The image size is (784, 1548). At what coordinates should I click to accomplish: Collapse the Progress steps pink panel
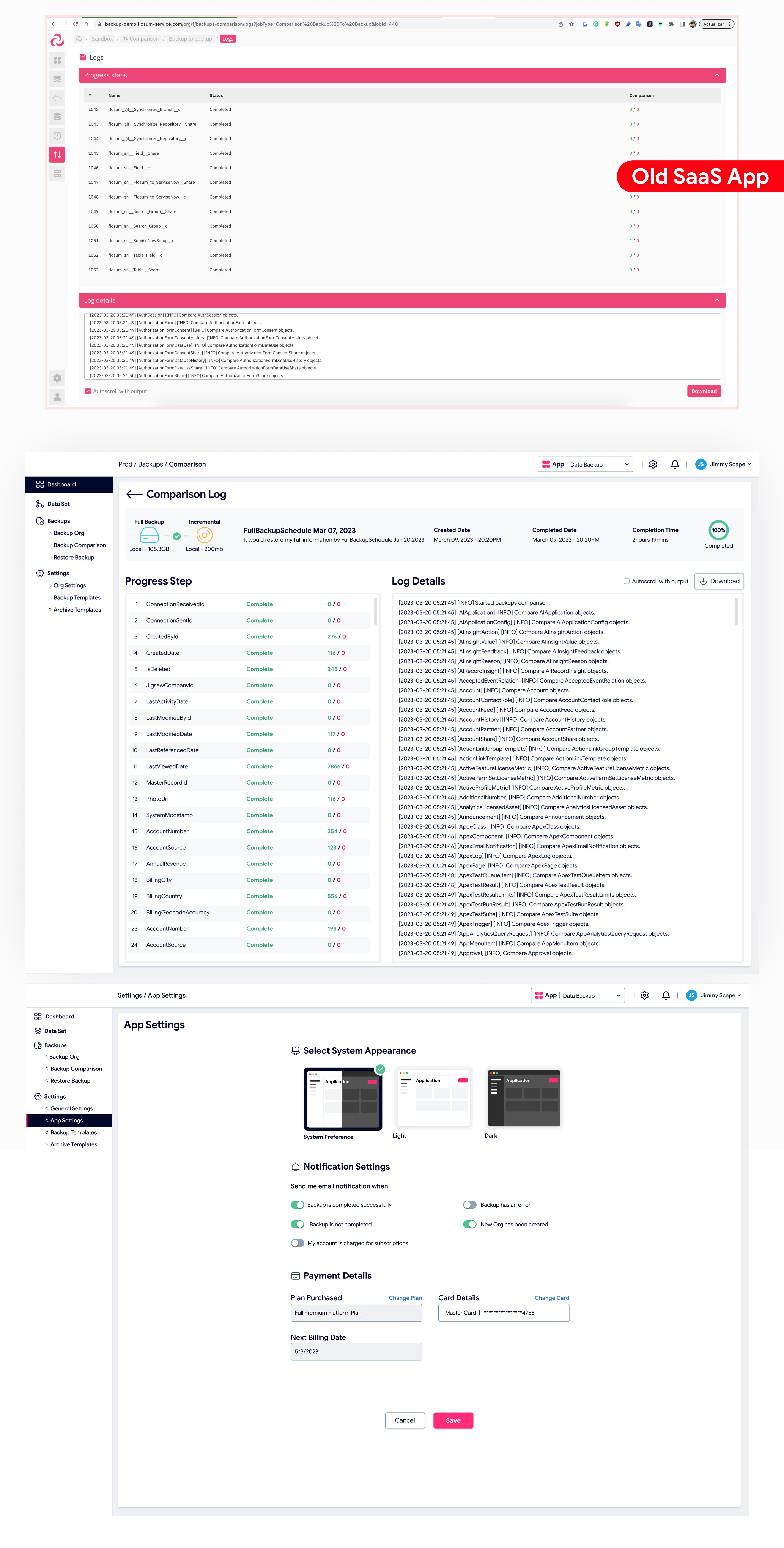click(x=717, y=75)
